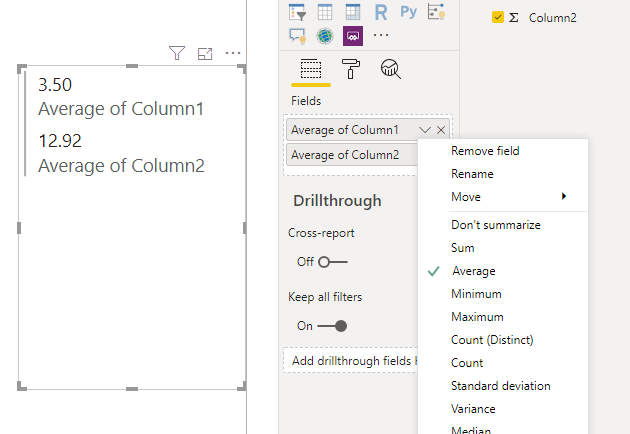Viewport: 630px width, 434px height.
Task: Select the Q&A visual icon
Action: 297,36
